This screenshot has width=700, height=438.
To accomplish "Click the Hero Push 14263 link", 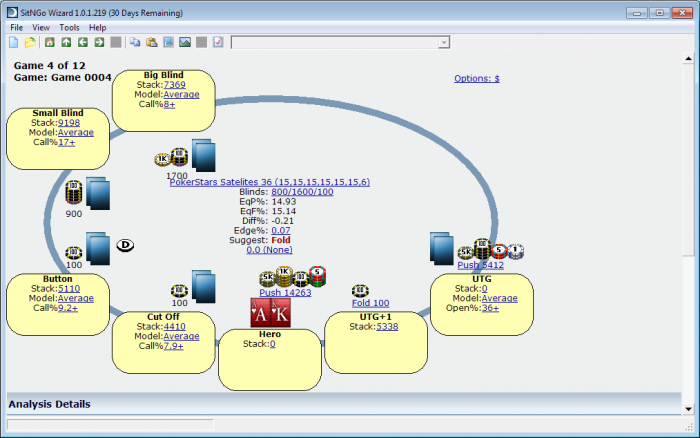I will point(285,293).
